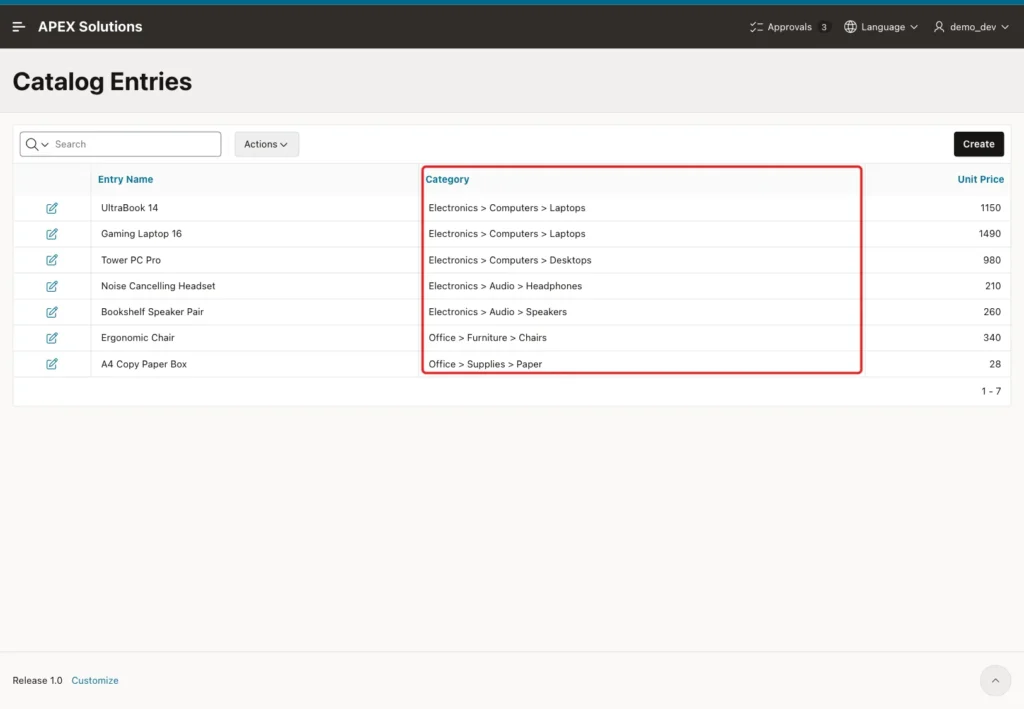Viewport: 1024px width, 709px height.
Task: Expand the demo_dev user menu chevron
Action: pyautogui.click(x=1005, y=27)
